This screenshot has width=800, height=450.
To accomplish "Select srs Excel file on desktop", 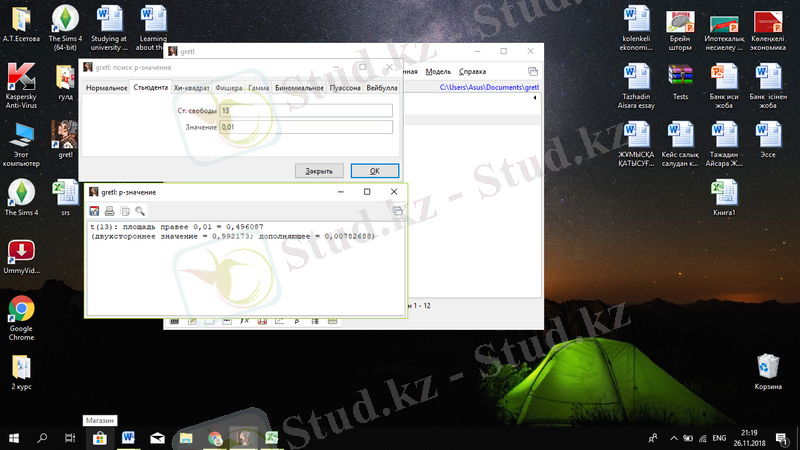I will point(65,198).
